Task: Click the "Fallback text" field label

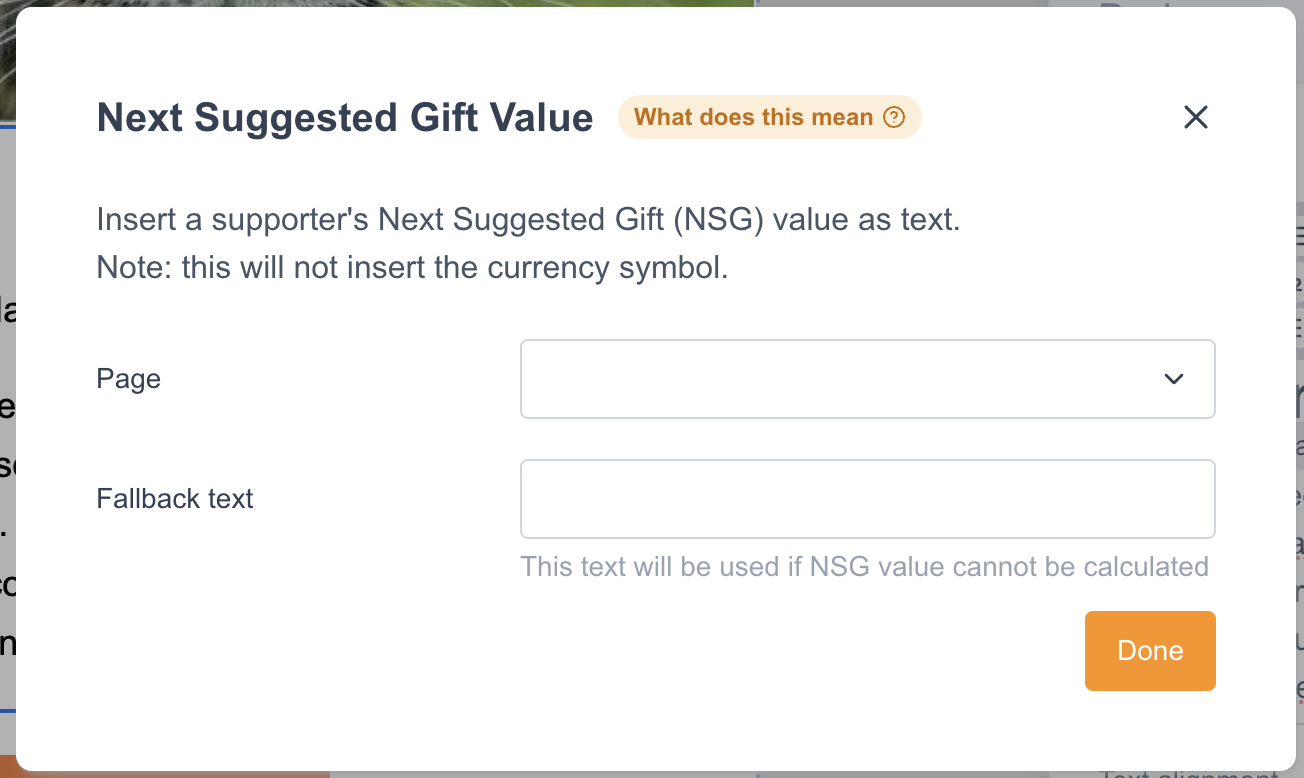Action: pyautogui.click(x=175, y=499)
